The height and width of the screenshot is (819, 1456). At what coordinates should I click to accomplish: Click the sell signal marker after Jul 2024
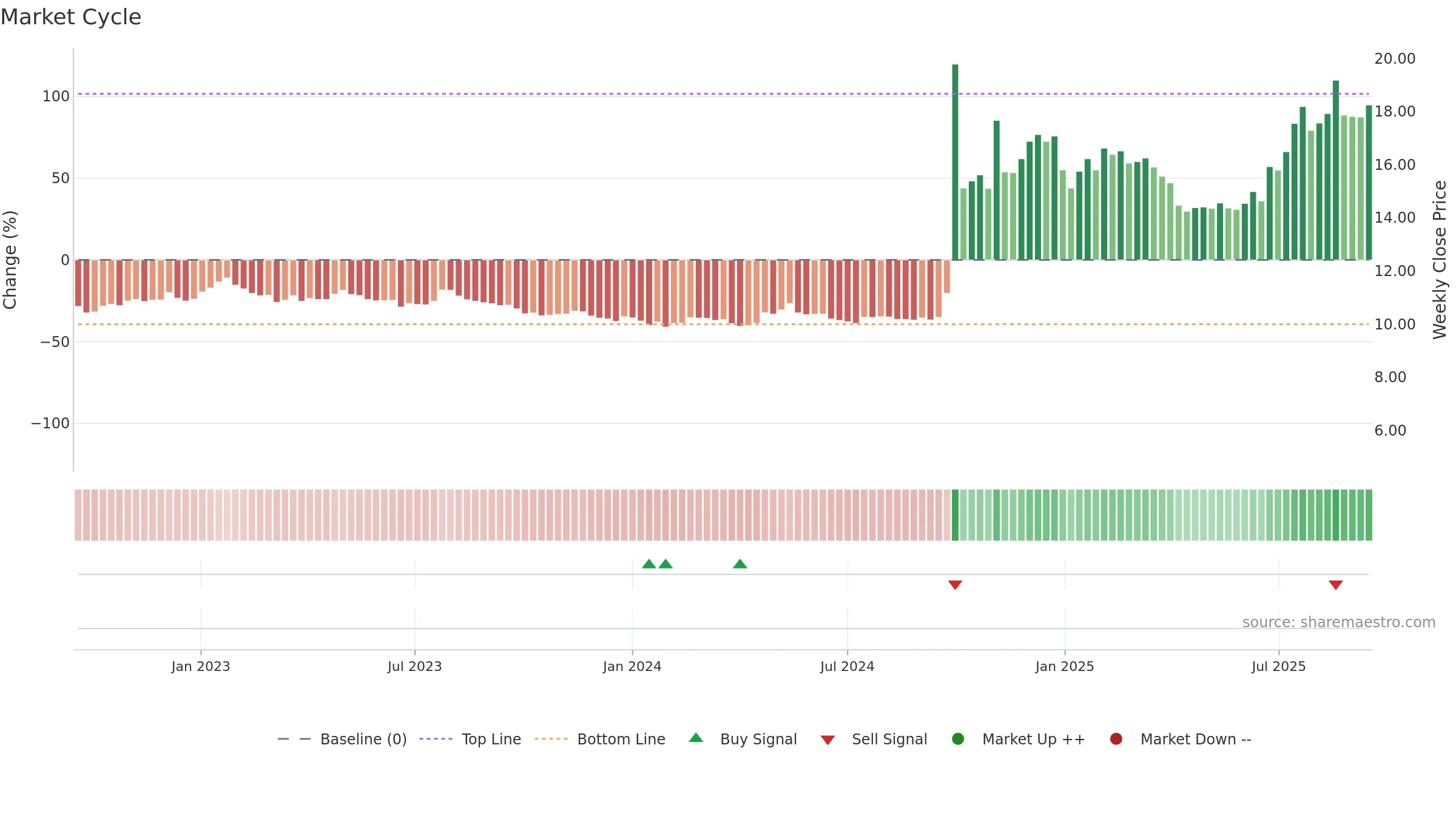955,585
